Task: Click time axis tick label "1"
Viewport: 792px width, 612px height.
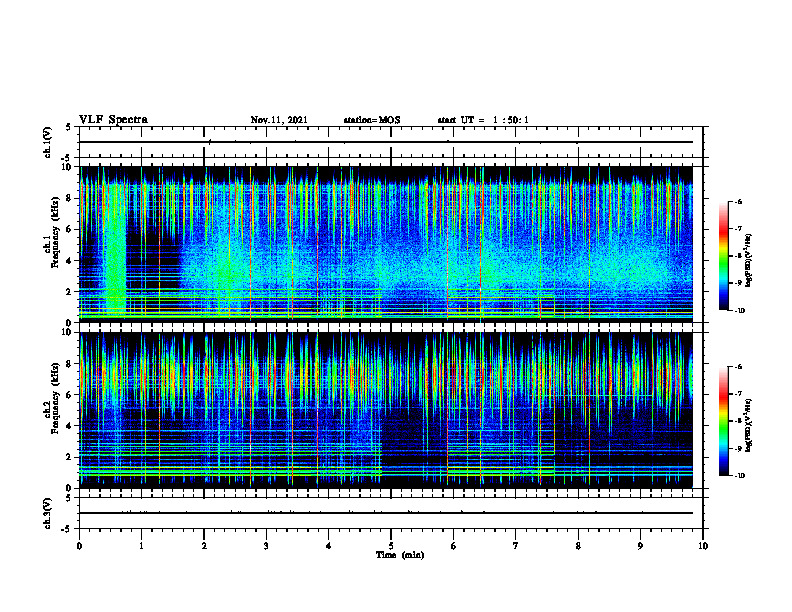Action: click(x=142, y=546)
